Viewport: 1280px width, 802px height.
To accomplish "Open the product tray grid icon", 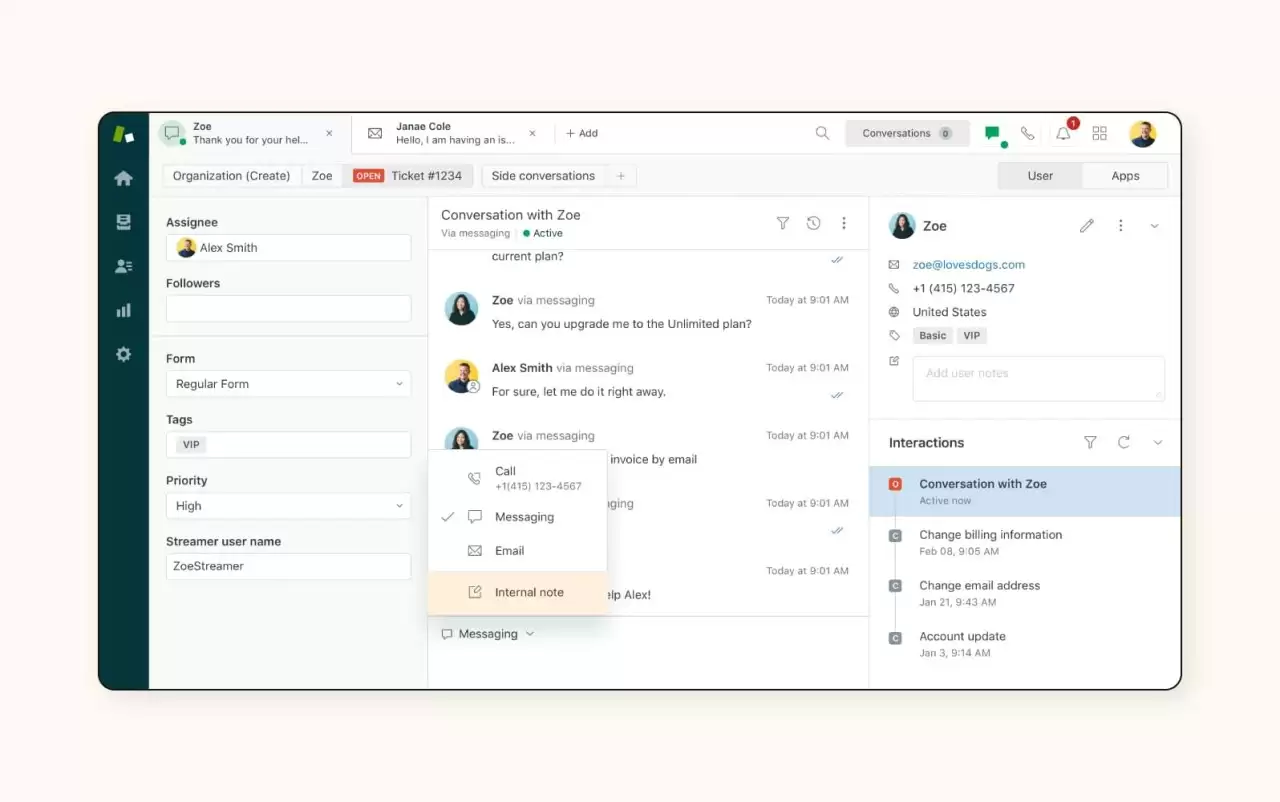I will pos(1099,133).
